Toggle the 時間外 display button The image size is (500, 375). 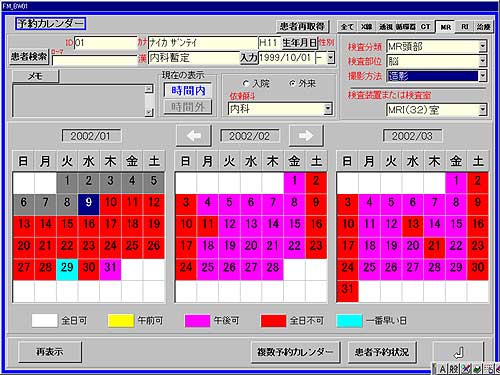point(188,107)
